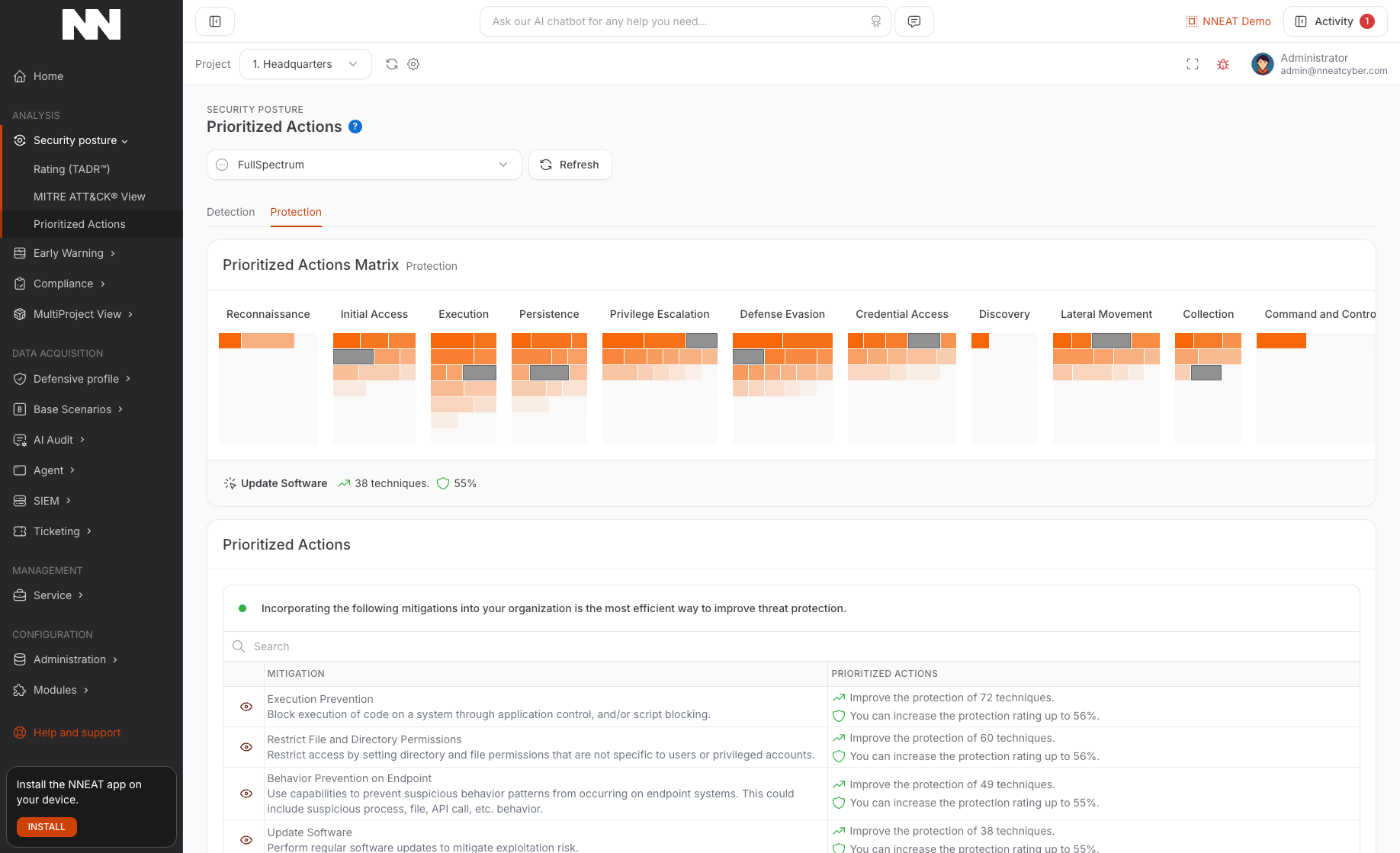
Task: Click the orange Discovery matrix cell
Action: [x=980, y=341]
